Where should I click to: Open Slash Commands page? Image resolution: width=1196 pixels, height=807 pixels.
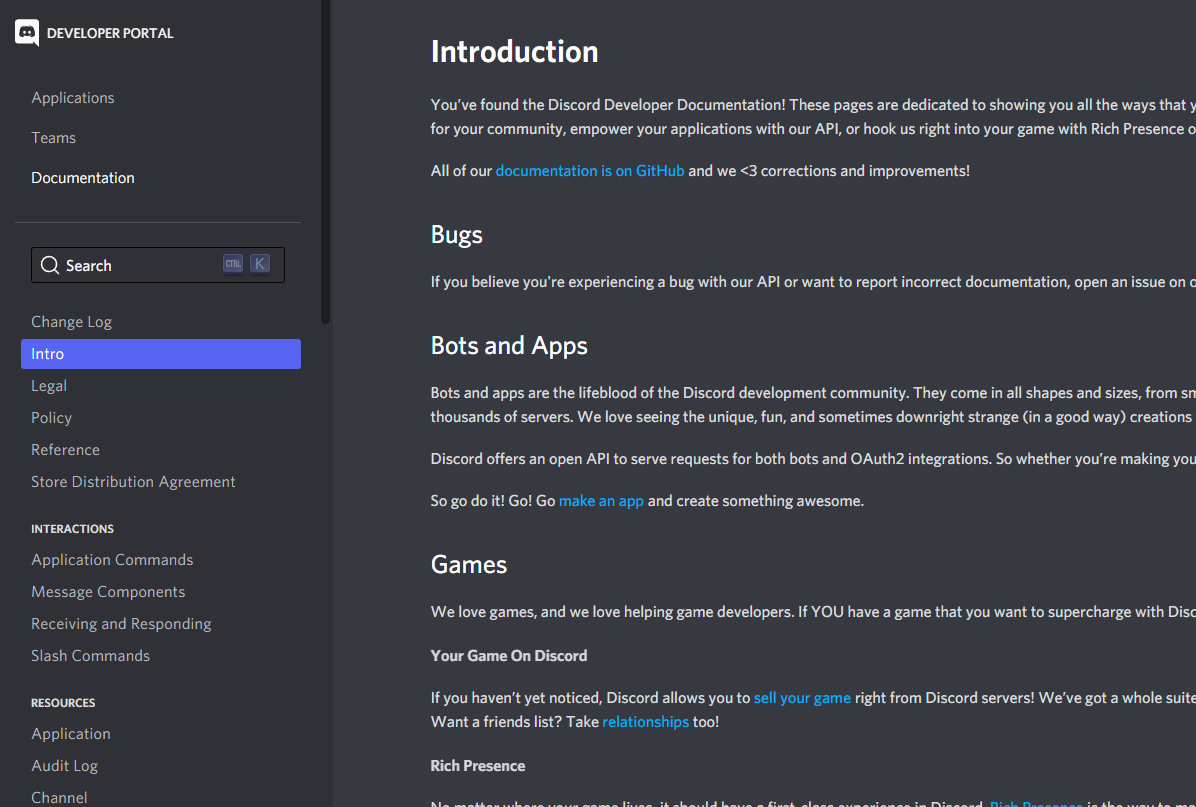pyautogui.click(x=91, y=656)
